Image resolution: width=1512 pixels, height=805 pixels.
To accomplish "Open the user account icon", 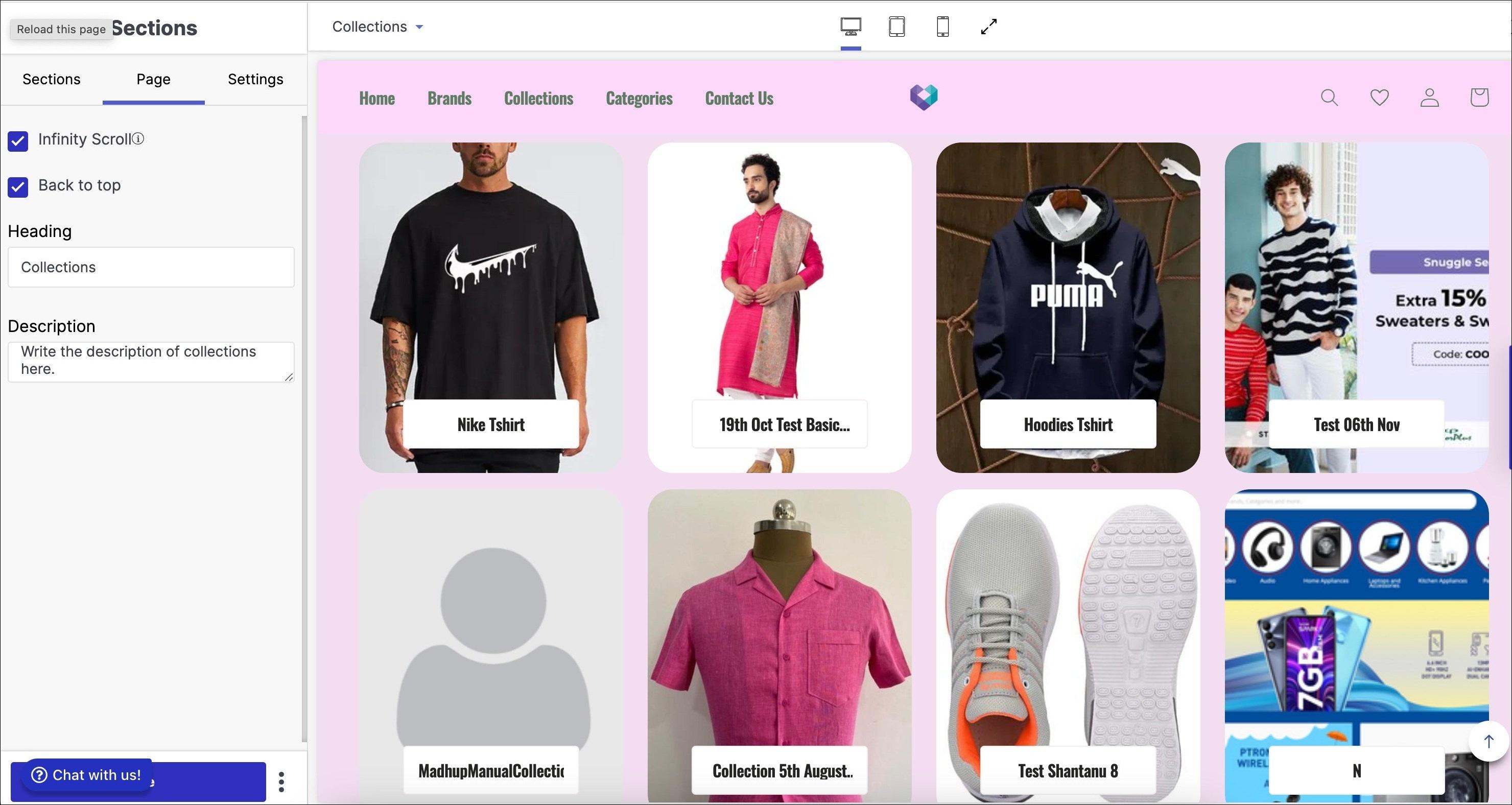I will (x=1429, y=98).
